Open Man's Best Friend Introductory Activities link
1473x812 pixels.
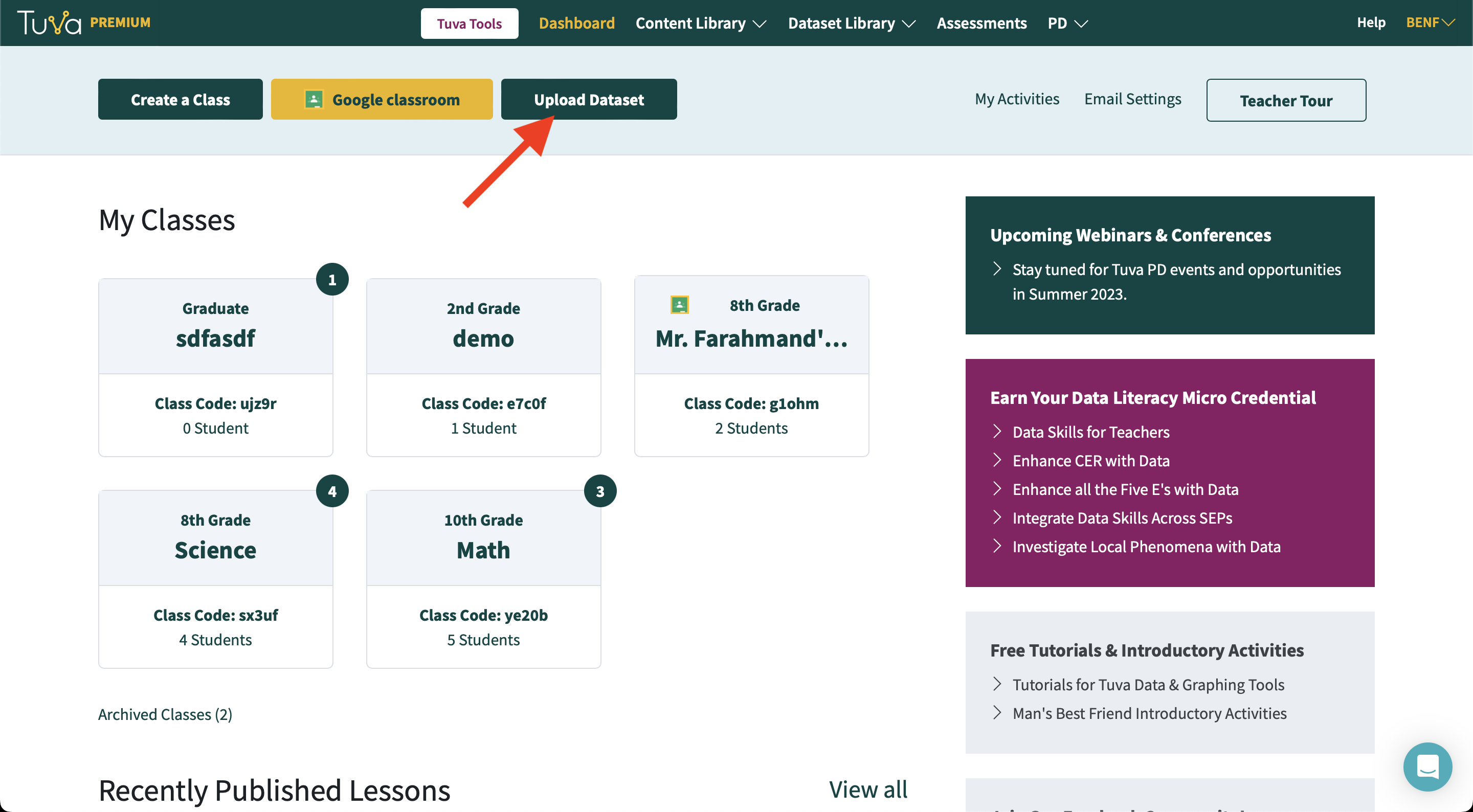tap(1149, 713)
